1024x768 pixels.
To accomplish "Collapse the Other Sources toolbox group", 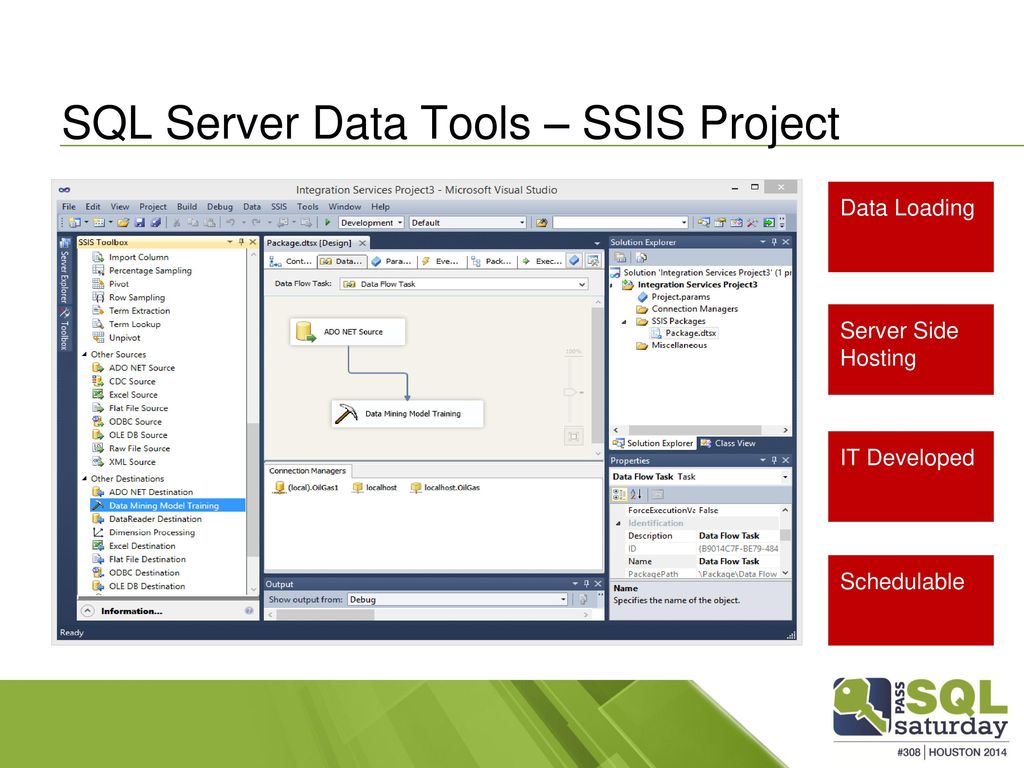I will [x=84, y=355].
